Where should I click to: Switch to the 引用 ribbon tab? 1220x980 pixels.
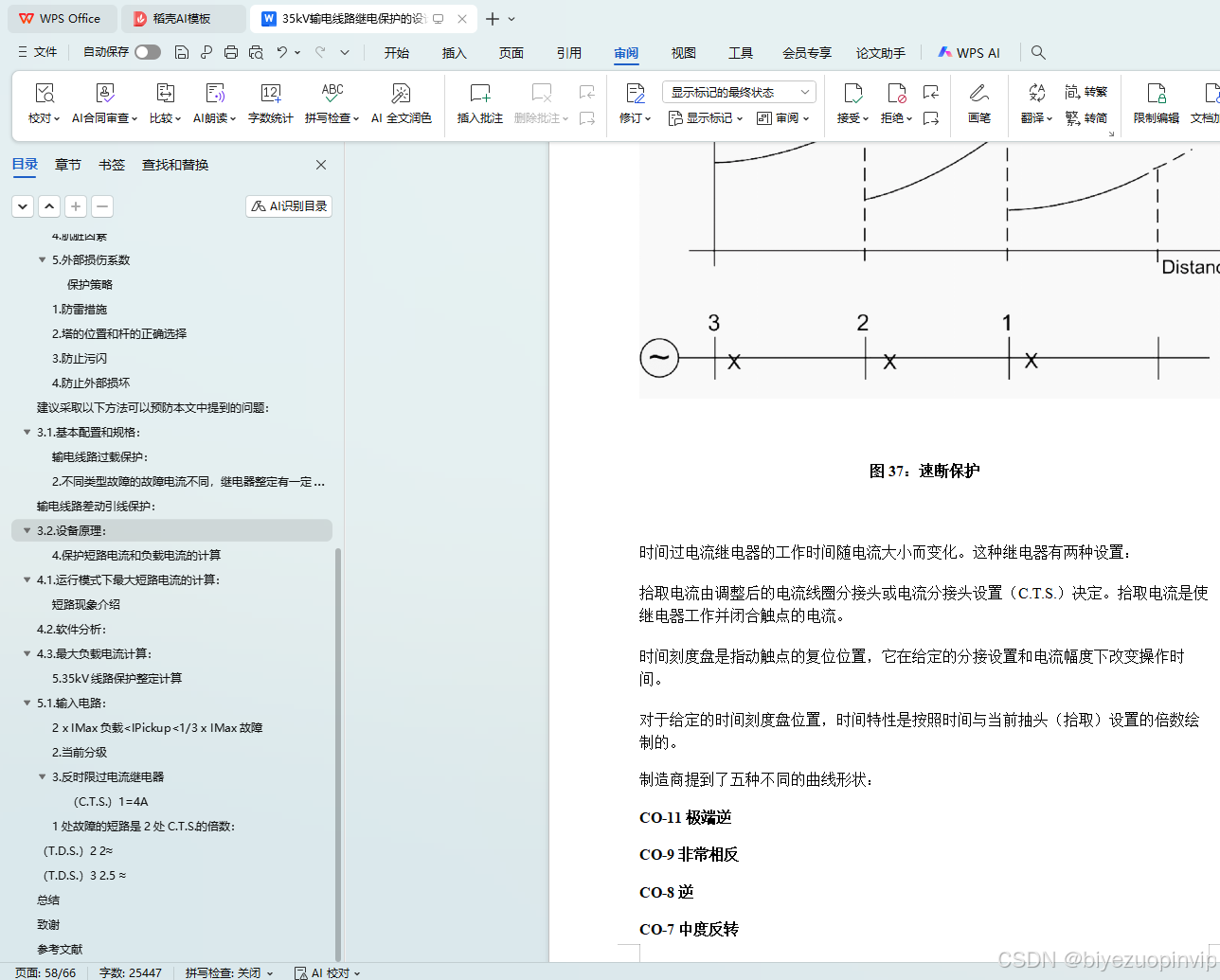[x=569, y=53]
